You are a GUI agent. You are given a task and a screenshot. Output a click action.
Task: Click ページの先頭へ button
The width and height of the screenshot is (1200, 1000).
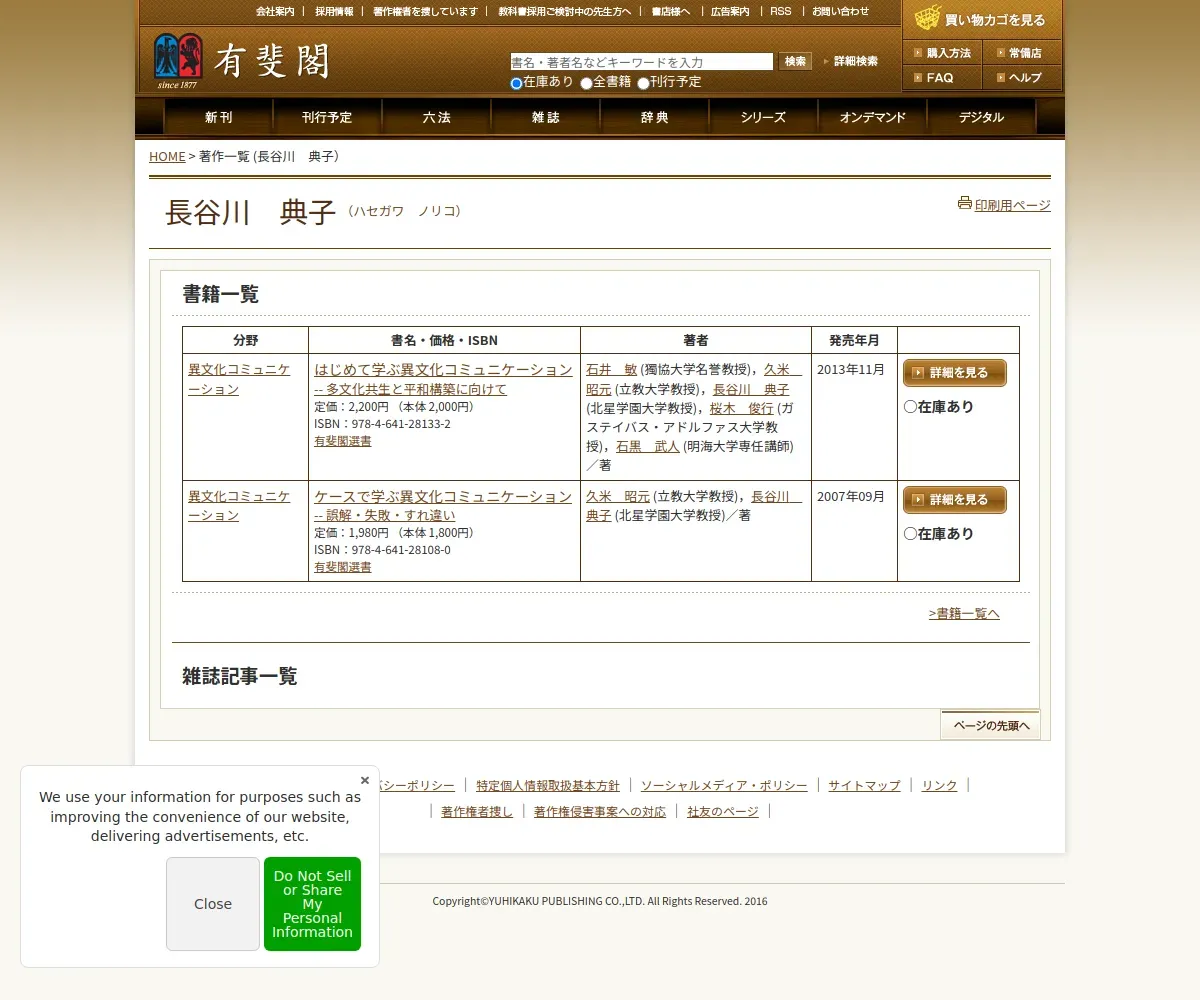(990, 725)
